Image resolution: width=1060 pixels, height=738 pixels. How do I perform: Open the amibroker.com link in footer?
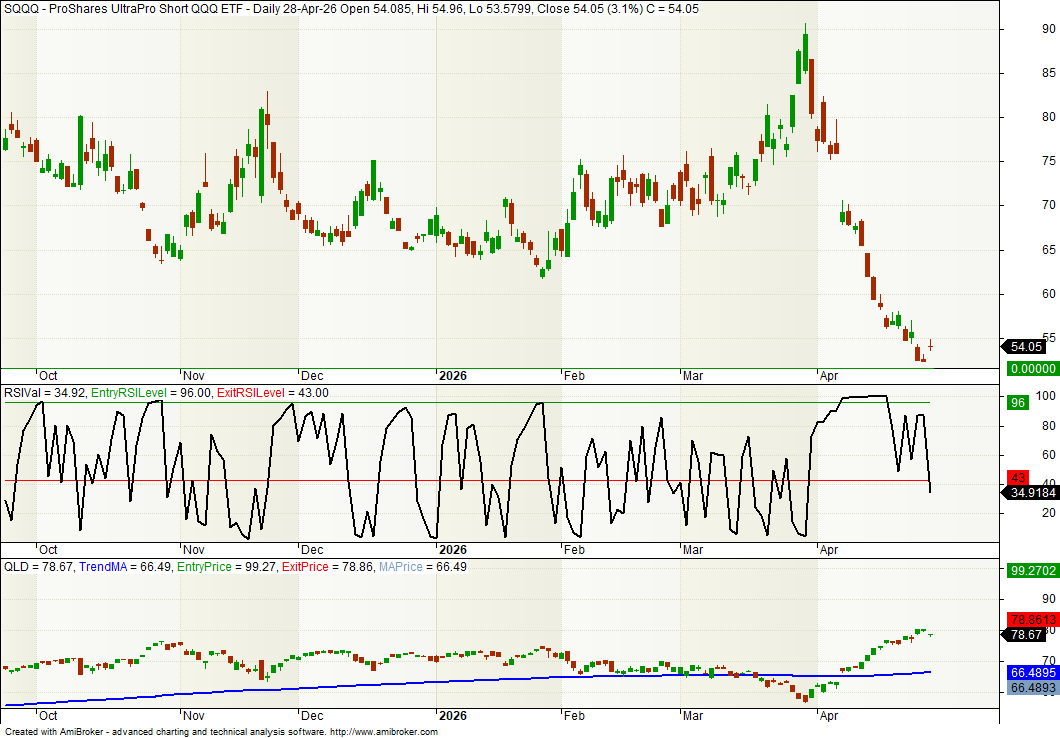click(x=383, y=731)
